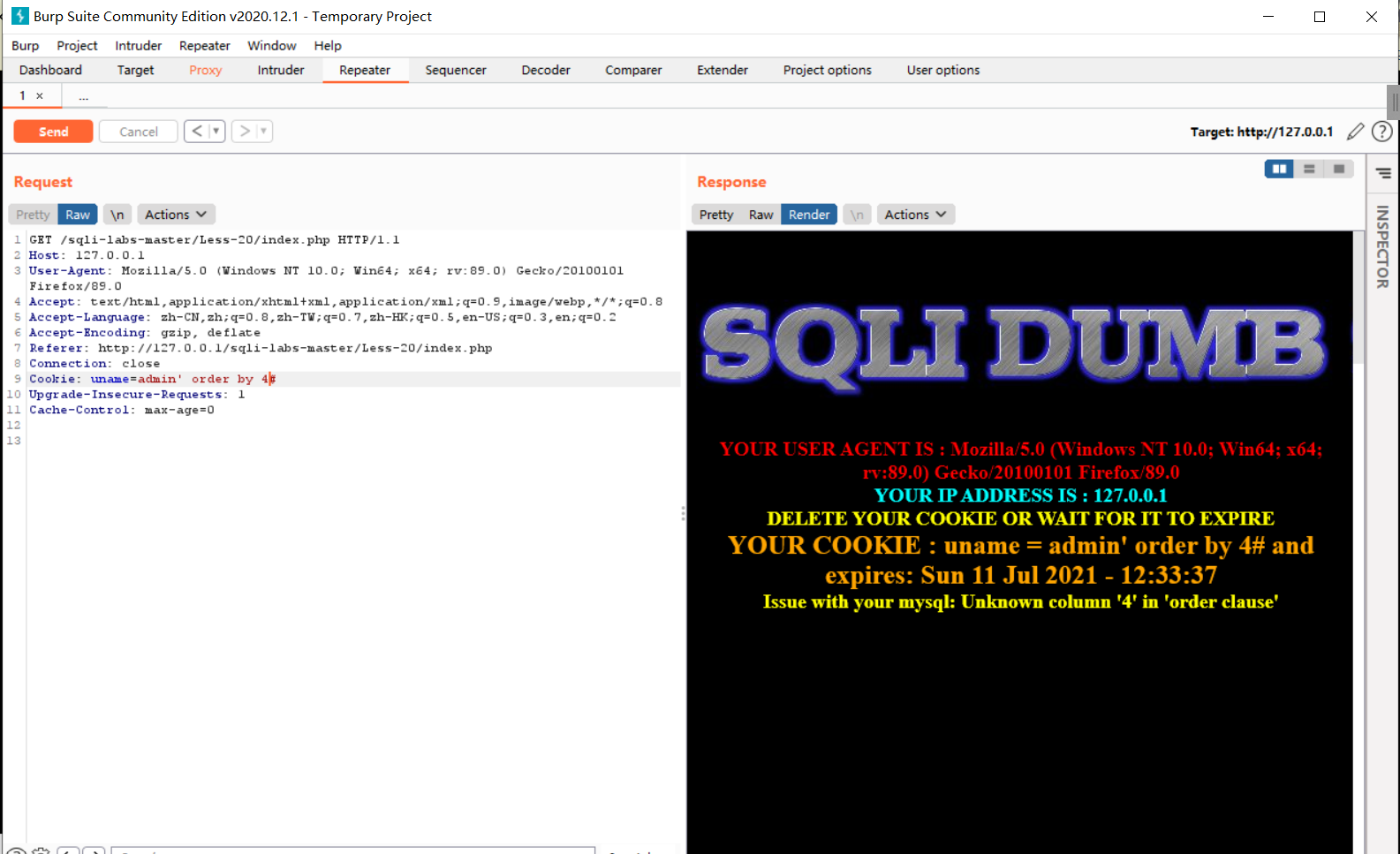Click the Upgrade-Insecure-Requests header line
The height and width of the screenshot is (854, 1400).
(x=137, y=395)
